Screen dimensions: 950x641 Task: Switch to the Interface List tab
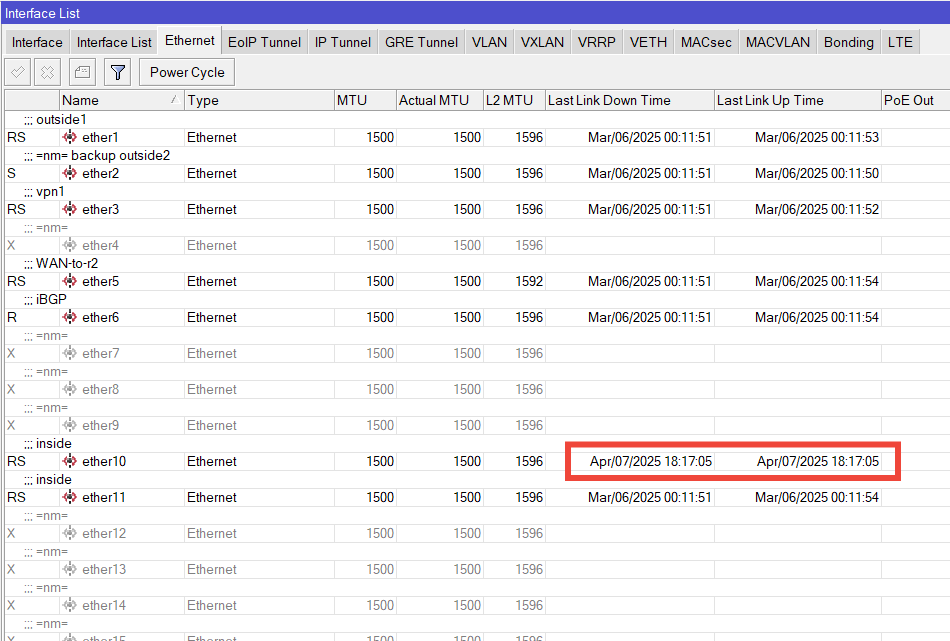[x=114, y=42]
